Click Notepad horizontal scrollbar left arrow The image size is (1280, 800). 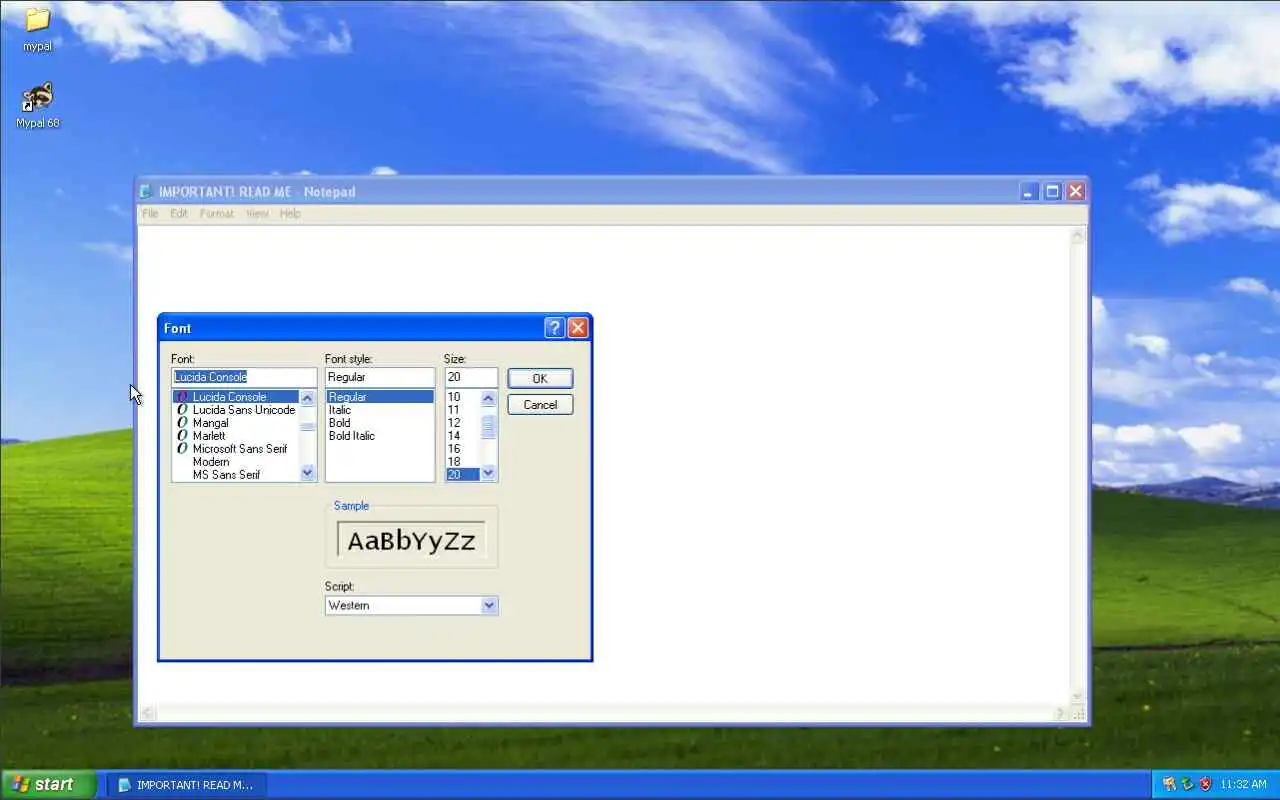(x=148, y=714)
